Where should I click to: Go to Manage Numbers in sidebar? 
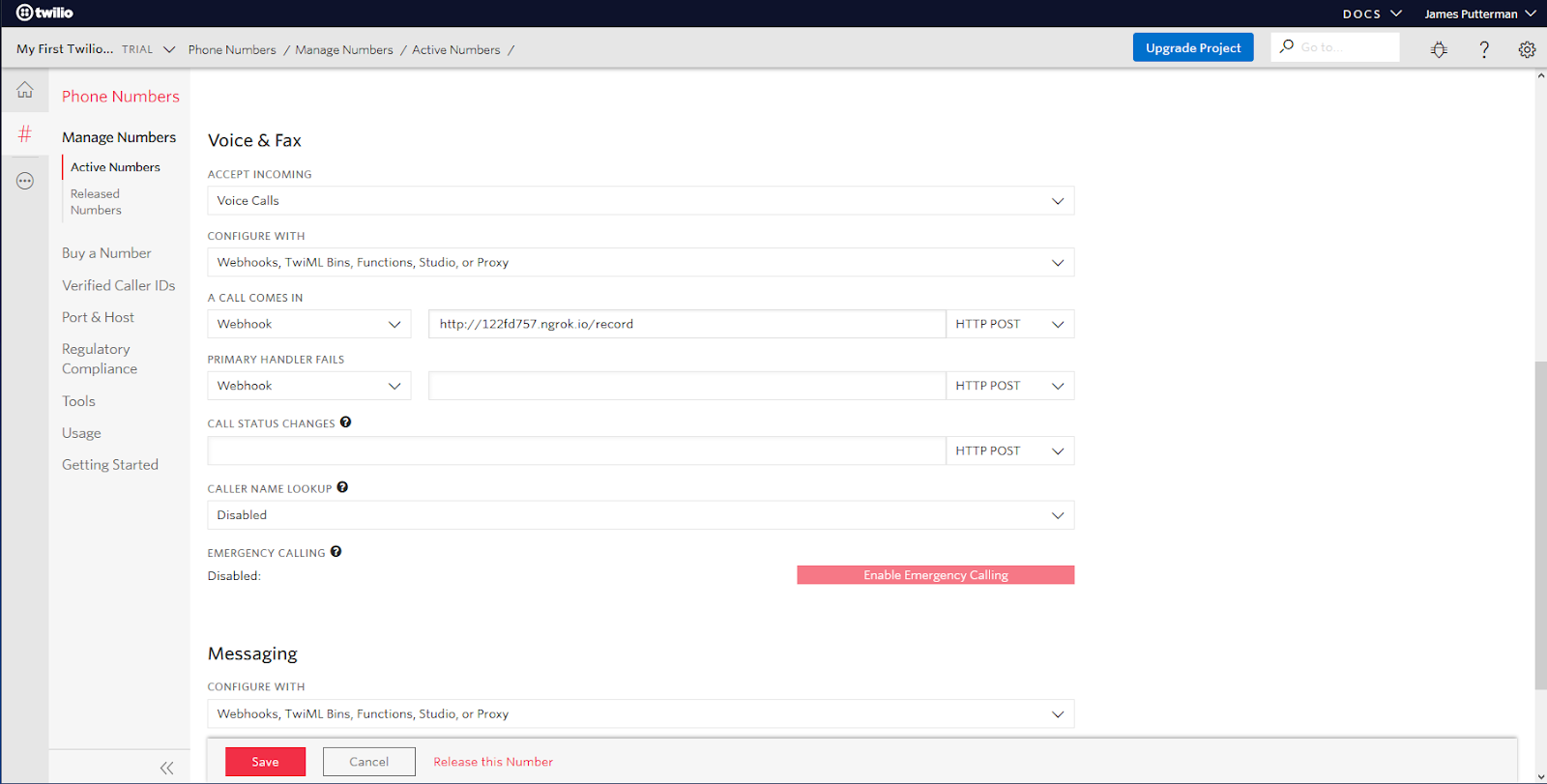click(119, 137)
